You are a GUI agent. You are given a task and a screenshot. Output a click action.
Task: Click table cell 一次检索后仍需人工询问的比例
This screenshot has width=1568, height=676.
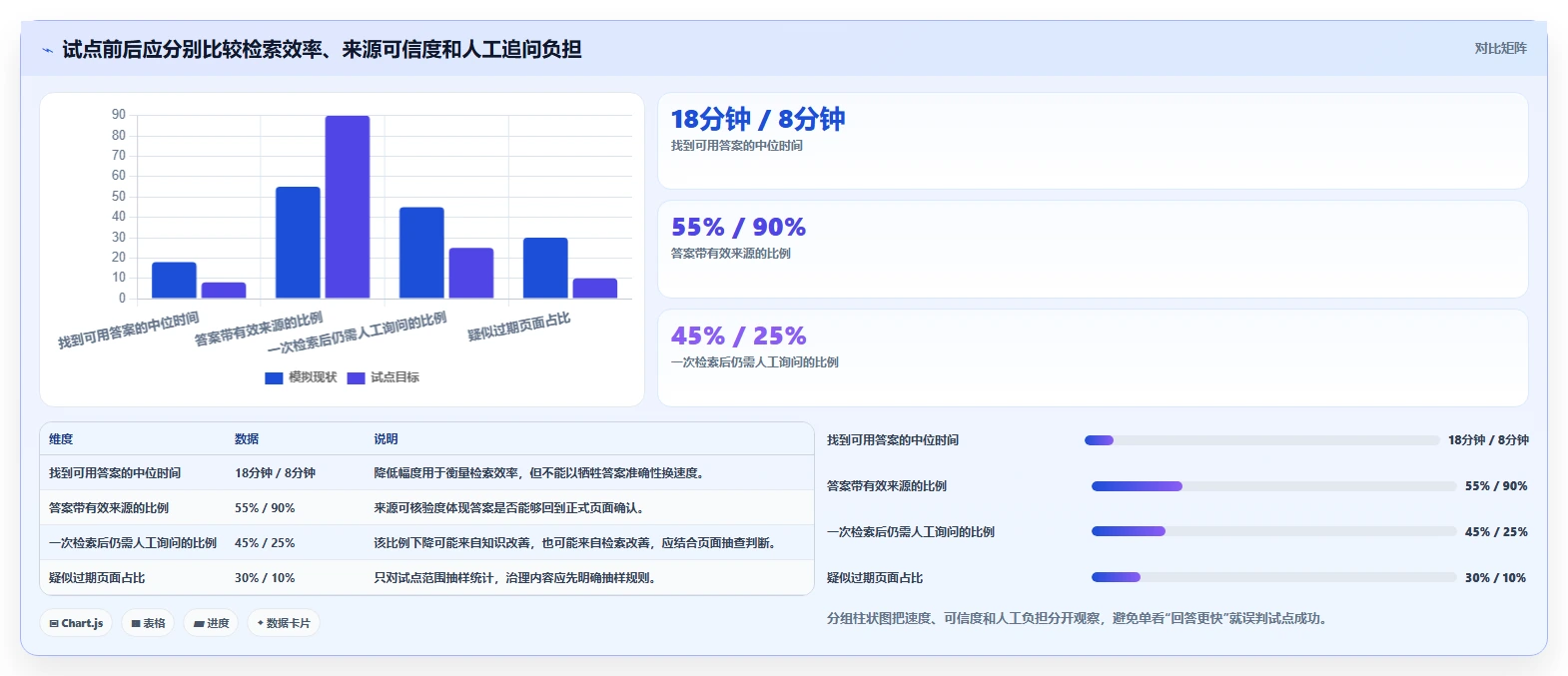[133, 543]
